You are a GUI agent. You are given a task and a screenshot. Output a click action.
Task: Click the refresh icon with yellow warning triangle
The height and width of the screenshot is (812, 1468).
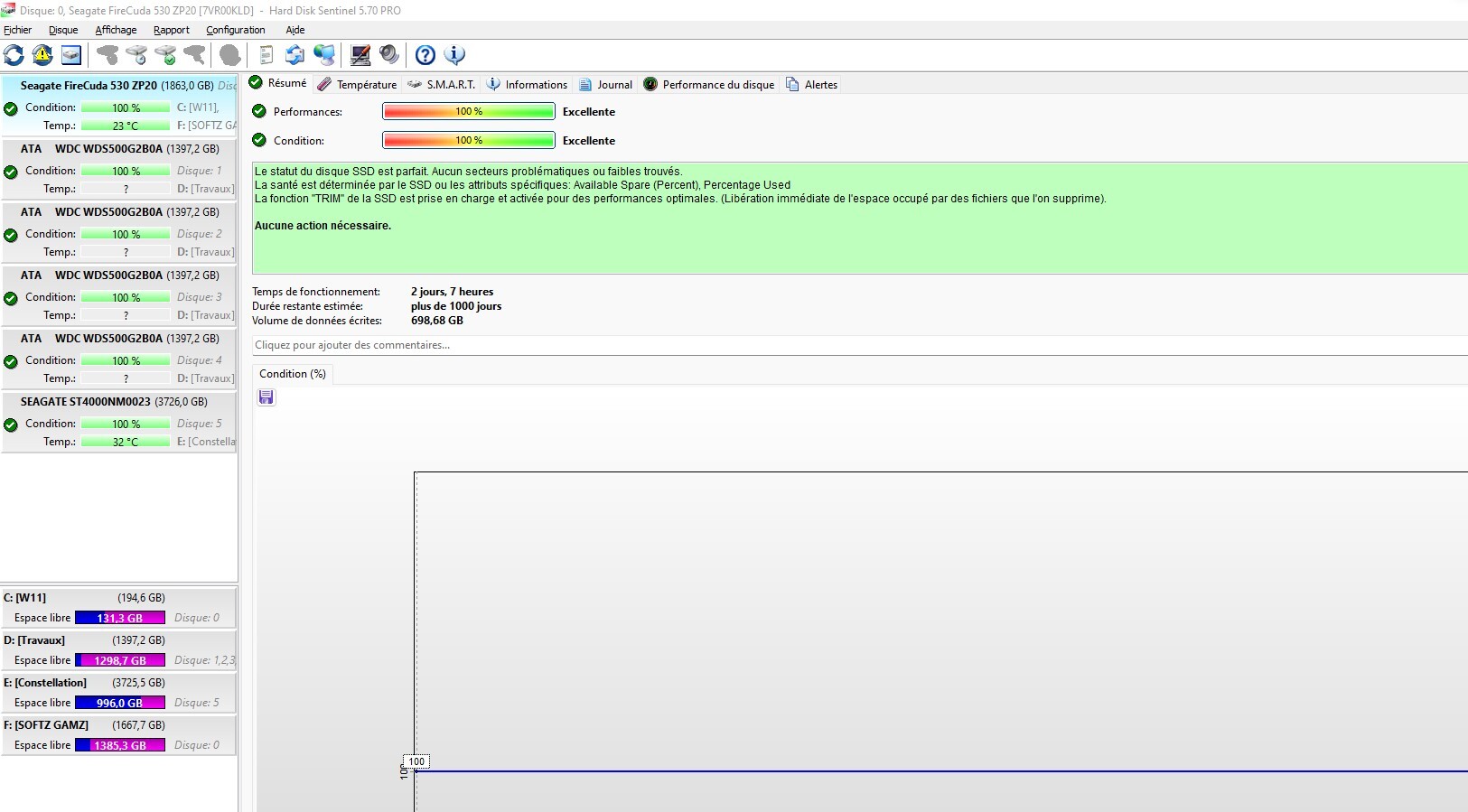[x=42, y=55]
